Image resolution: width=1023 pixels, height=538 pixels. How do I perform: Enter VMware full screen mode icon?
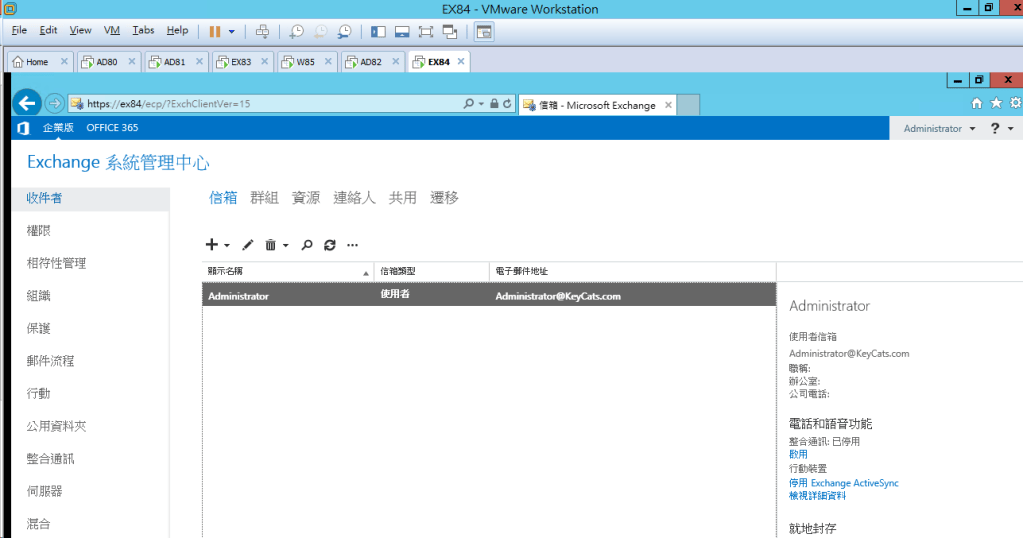426,31
